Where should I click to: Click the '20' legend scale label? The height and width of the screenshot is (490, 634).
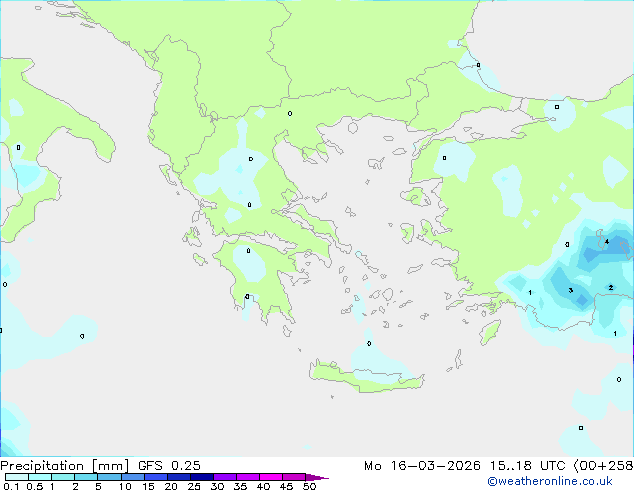171,486
